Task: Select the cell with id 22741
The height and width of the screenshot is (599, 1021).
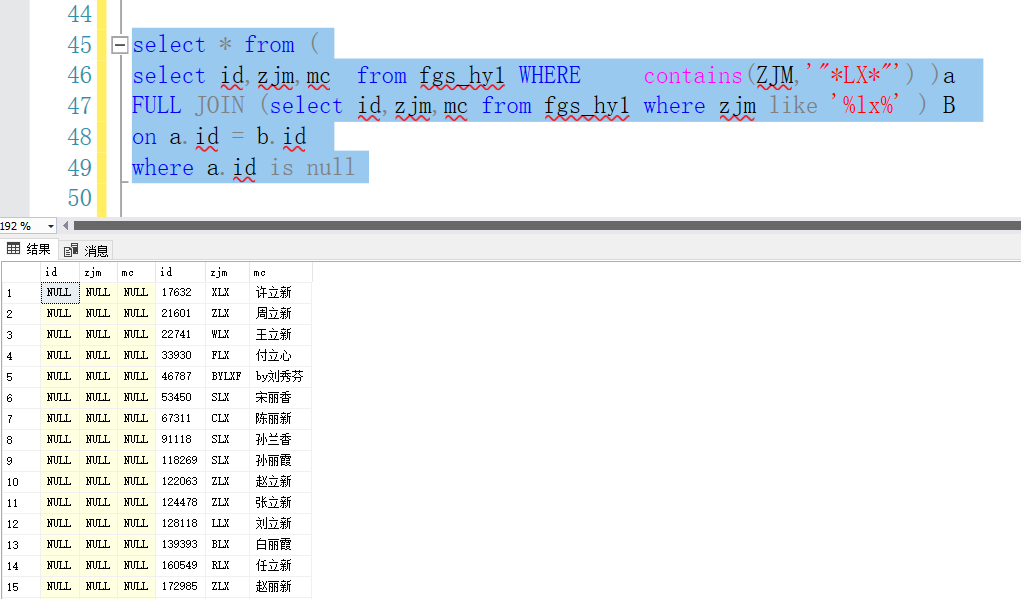Action: pos(180,335)
